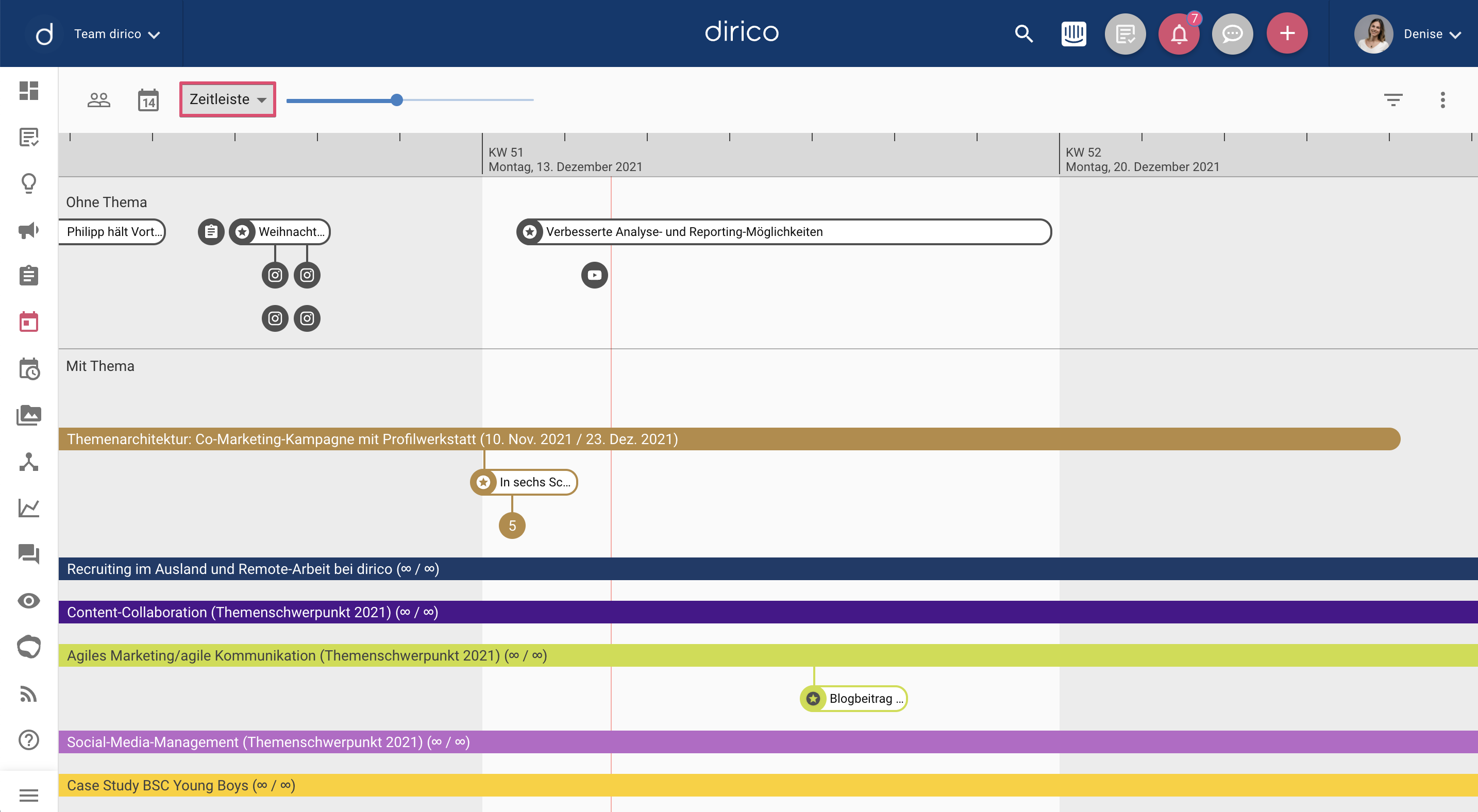Click the timeline zoom slider handle
The image size is (1478, 812).
point(396,100)
